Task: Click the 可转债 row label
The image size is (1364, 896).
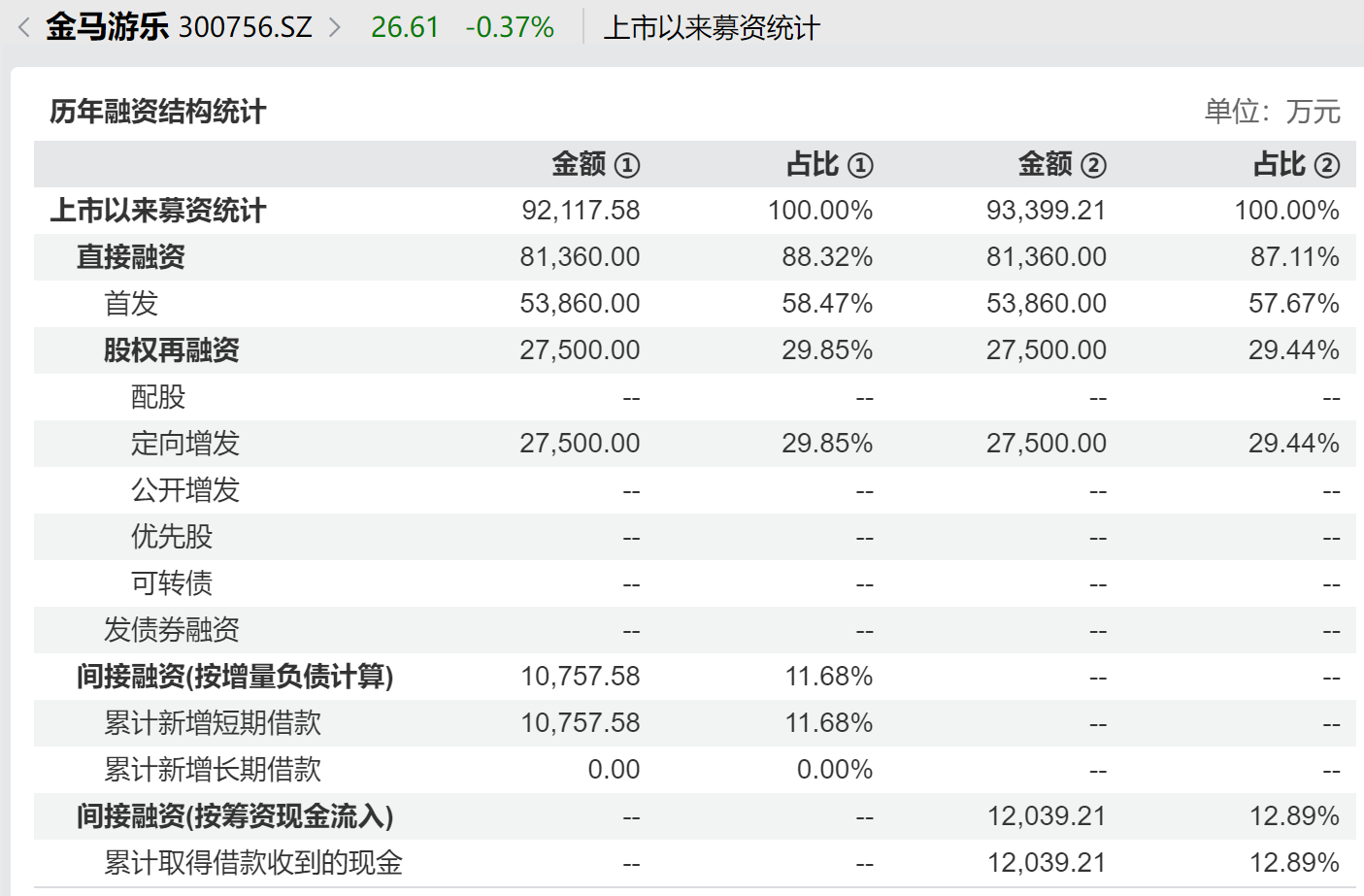Action: (172, 583)
